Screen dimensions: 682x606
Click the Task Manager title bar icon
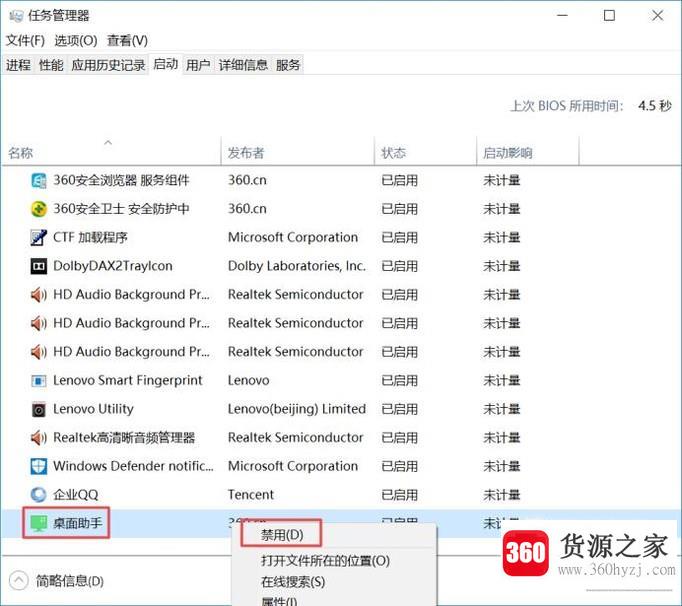coord(16,16)
